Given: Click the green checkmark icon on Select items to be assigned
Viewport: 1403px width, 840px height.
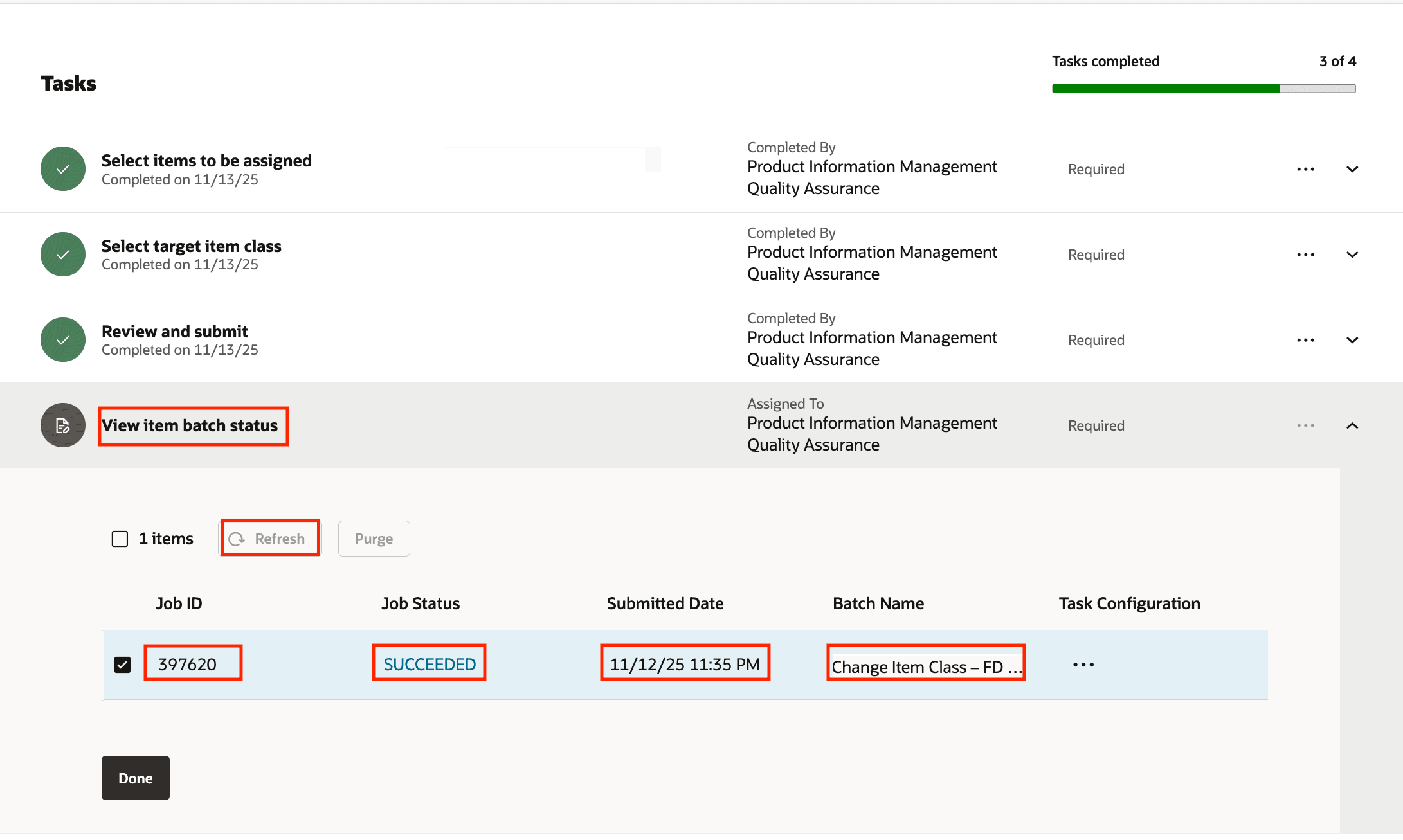Looking at the screenshot, I should click(62, 168).
